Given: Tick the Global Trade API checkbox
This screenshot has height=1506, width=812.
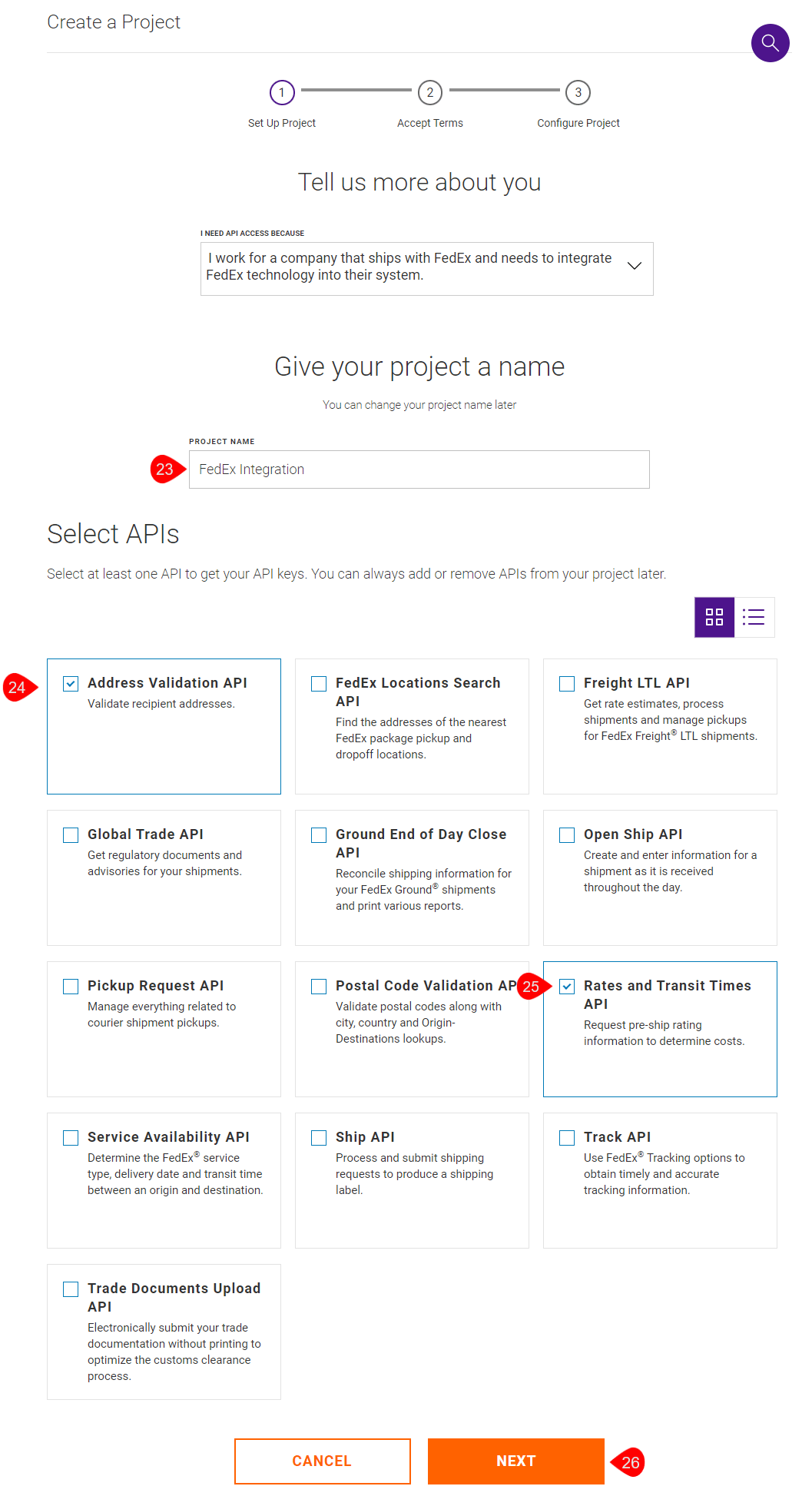Looking at the screenshot, I should (71, 835).
